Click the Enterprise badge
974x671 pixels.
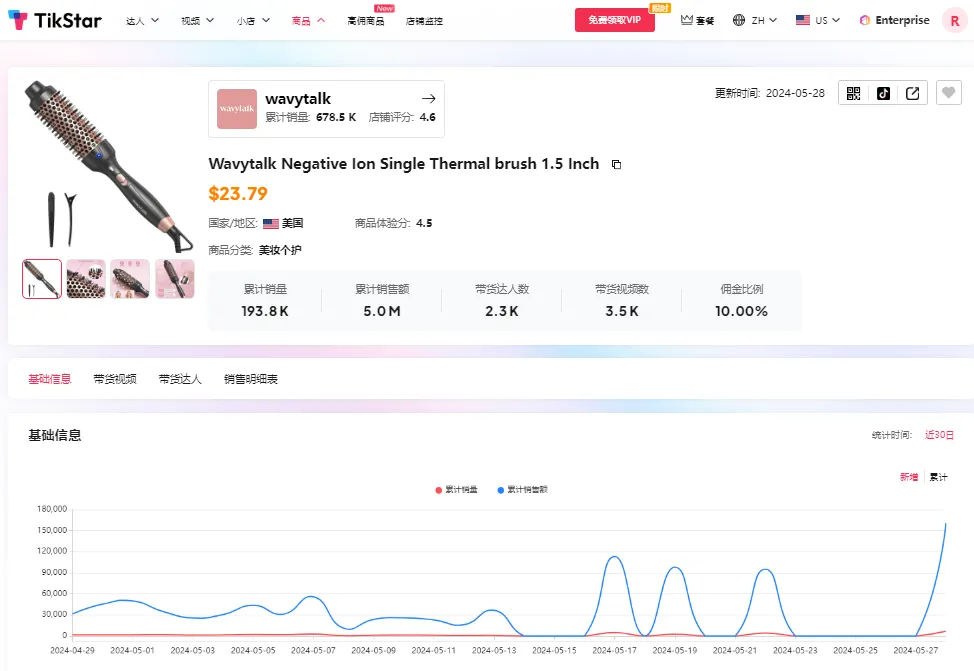click(894, 20)
